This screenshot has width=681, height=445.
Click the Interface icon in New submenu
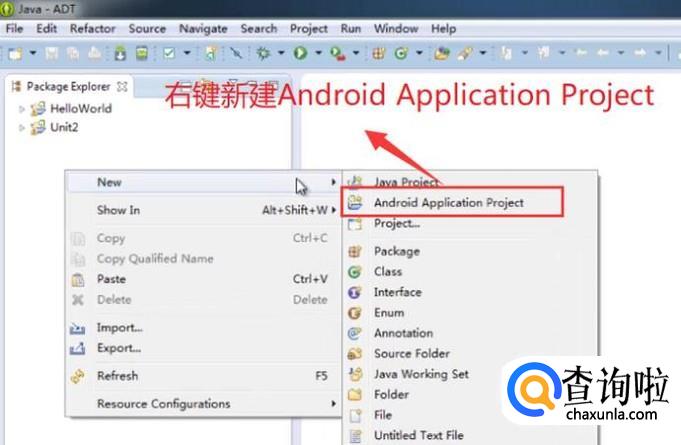[x=355, y=292]
